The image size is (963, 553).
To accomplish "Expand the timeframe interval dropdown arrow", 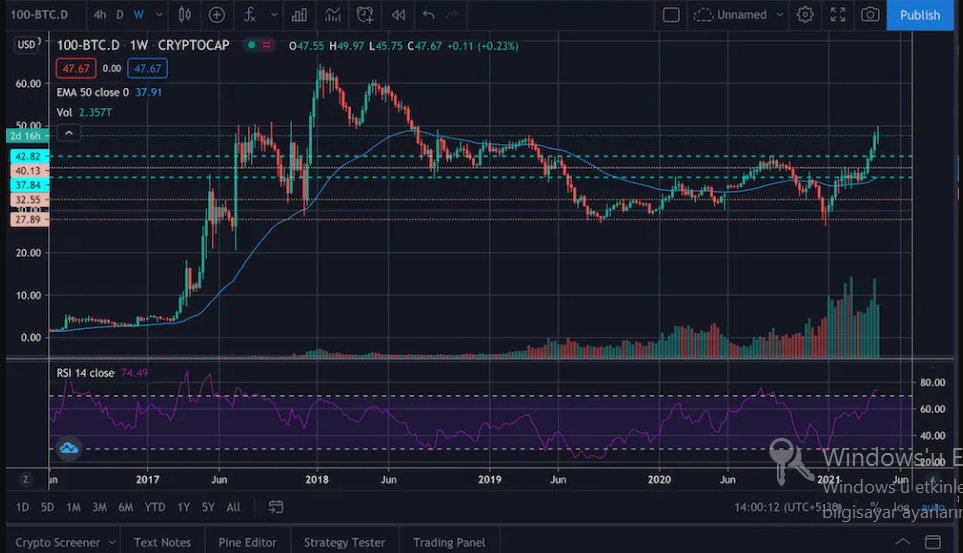I will coord(159,15).
